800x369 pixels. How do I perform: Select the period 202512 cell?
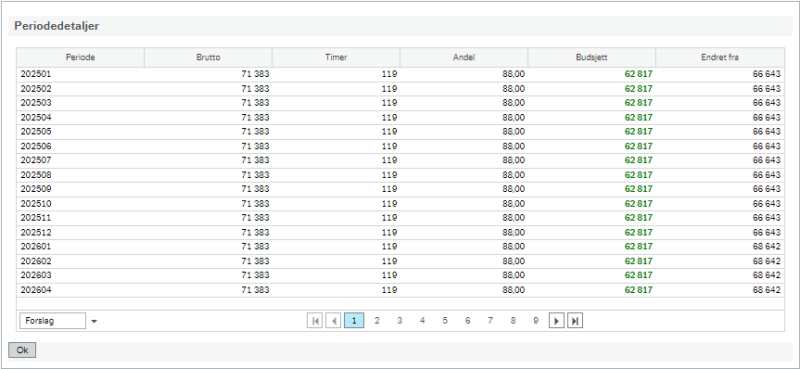pos(81,233)
